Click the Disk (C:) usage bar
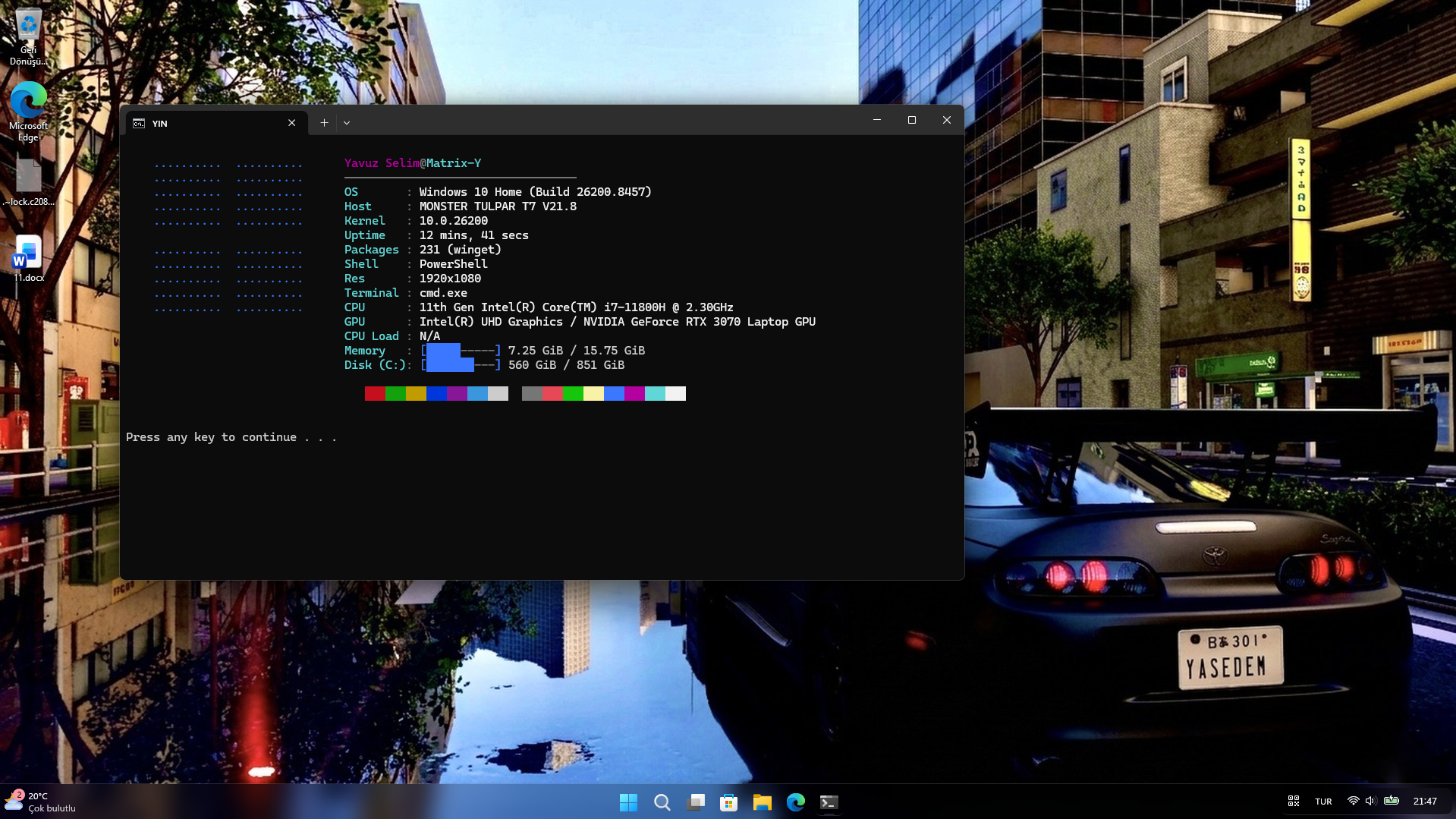The height and width of the screenshot is (819, 1456). (x=461, y=365)
